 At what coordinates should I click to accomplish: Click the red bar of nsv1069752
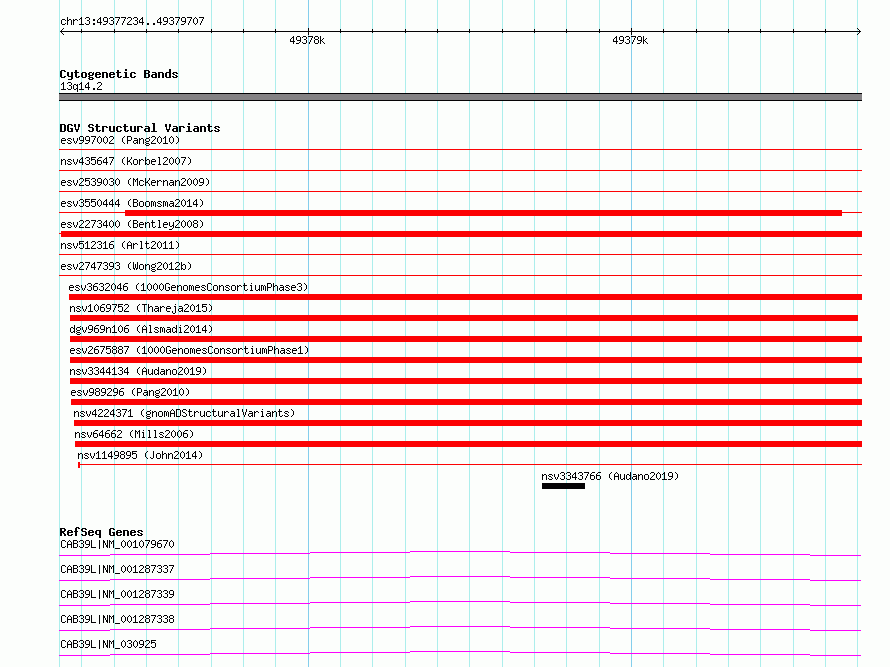point(464,318)
